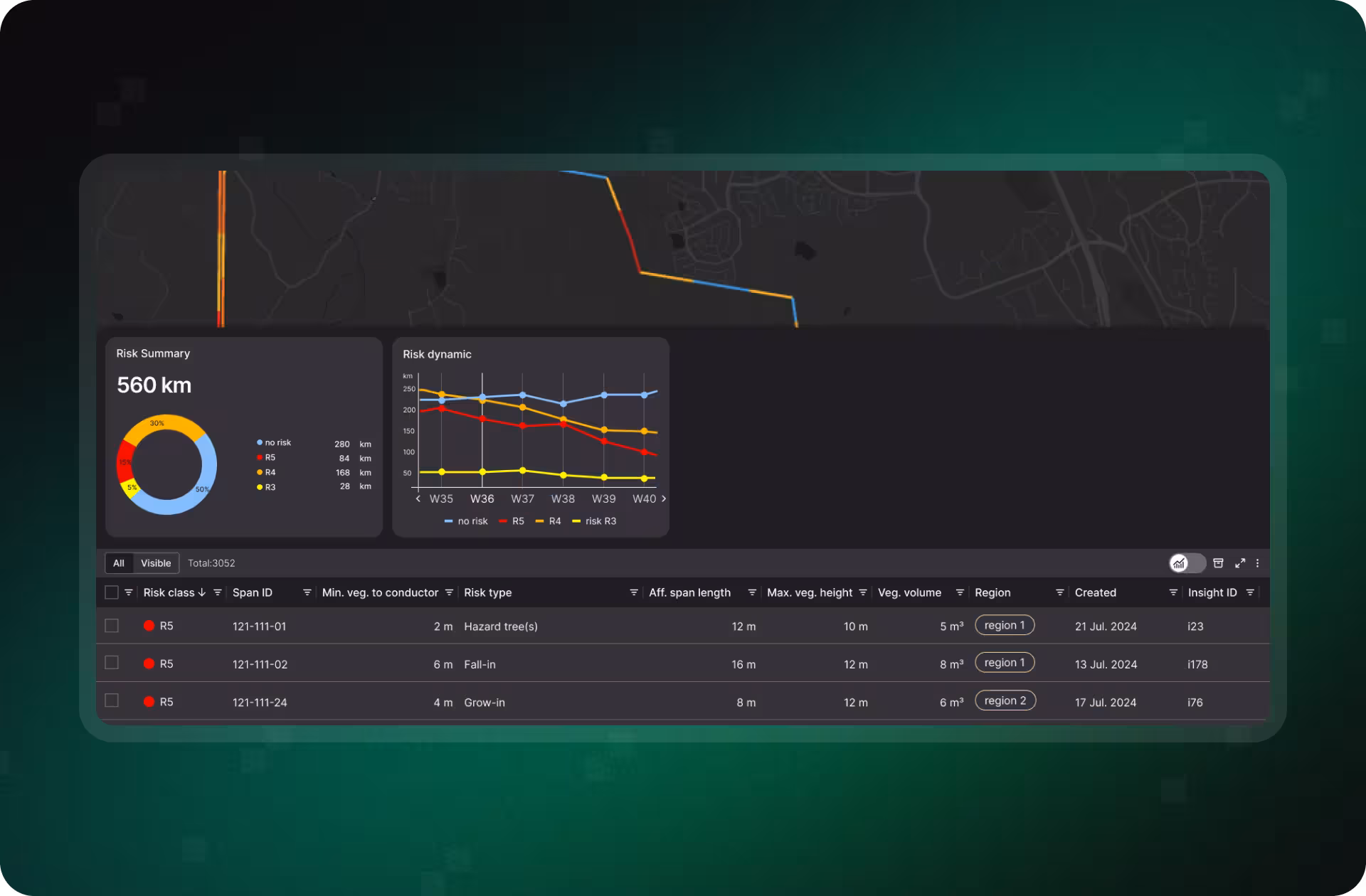The image size is (1366, 896).
Task: Click the W36 data point on the no risk line
Action: tap(482, 398)
